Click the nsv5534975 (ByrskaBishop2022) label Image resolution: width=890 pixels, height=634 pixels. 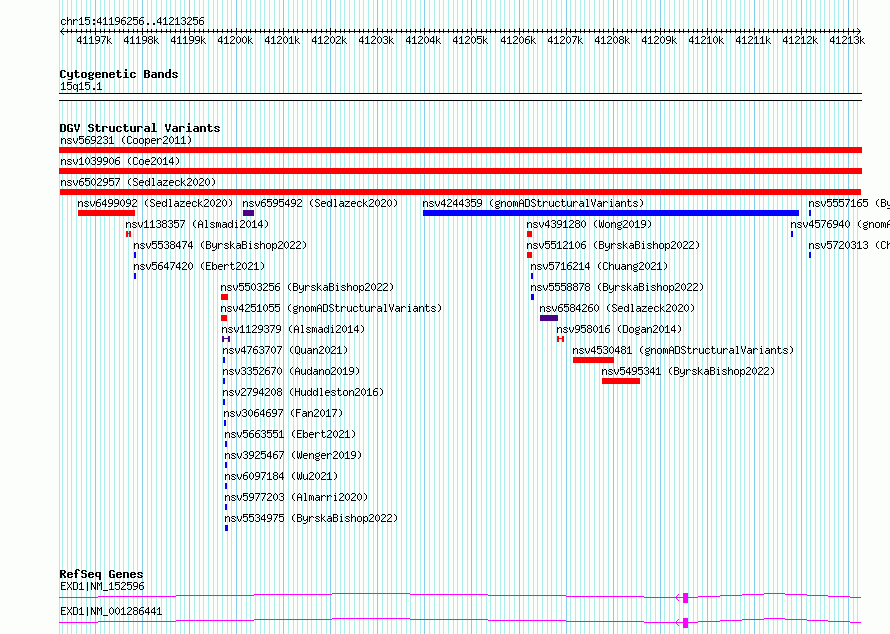coord(311,518)
